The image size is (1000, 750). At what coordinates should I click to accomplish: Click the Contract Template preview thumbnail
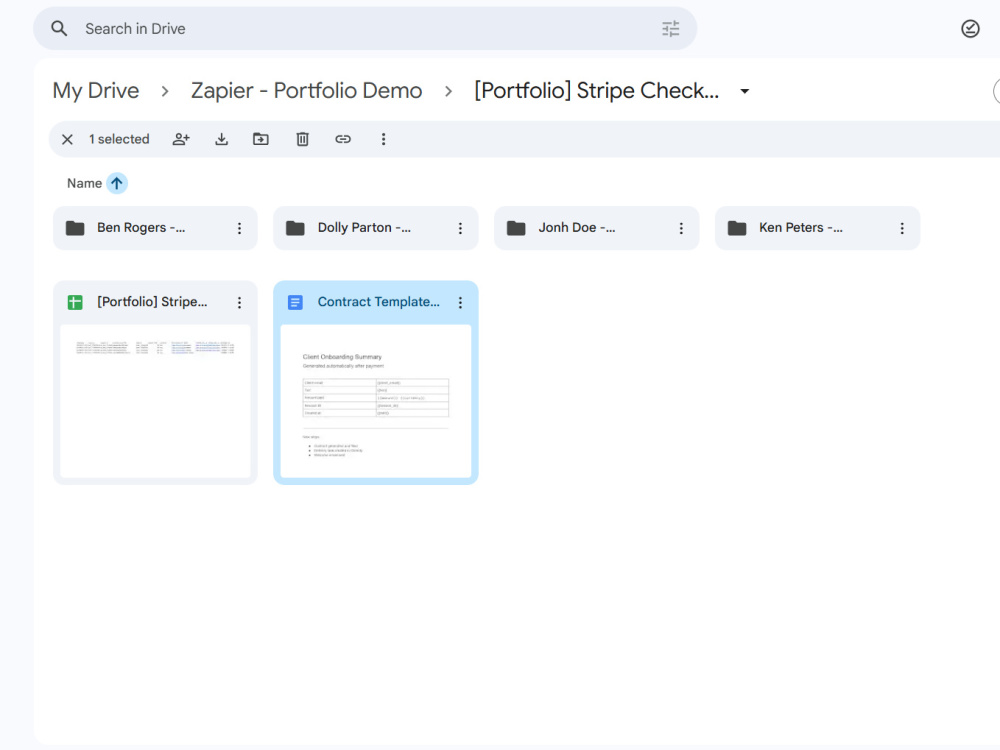coord(376,401)
